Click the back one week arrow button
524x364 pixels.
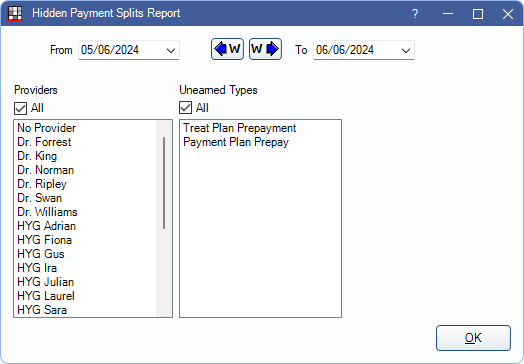[227, 49]
